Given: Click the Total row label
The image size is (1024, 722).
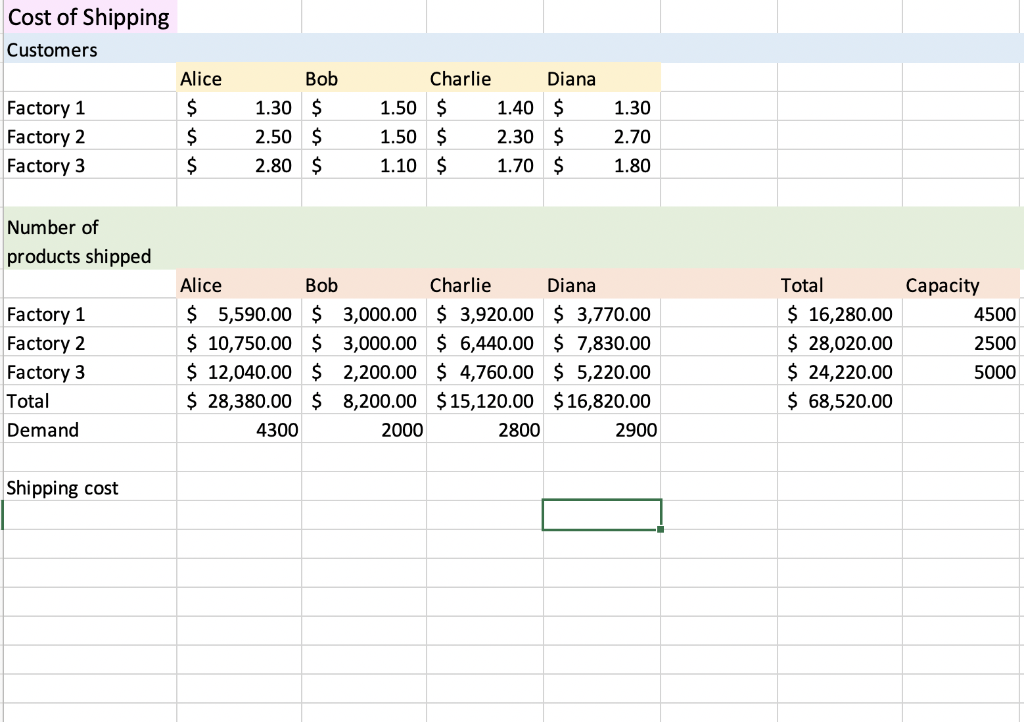Looking at the screenshot, I should point(89,400).
